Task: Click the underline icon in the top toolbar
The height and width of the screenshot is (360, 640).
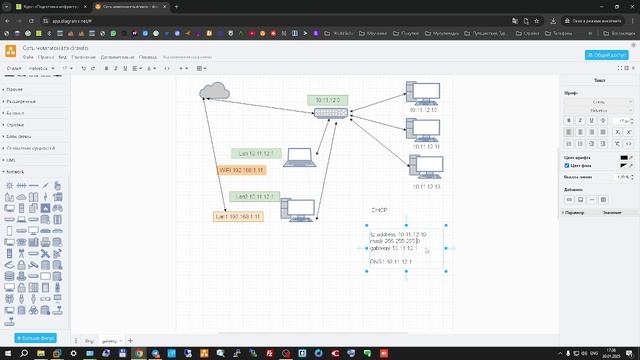Action: 125,69
